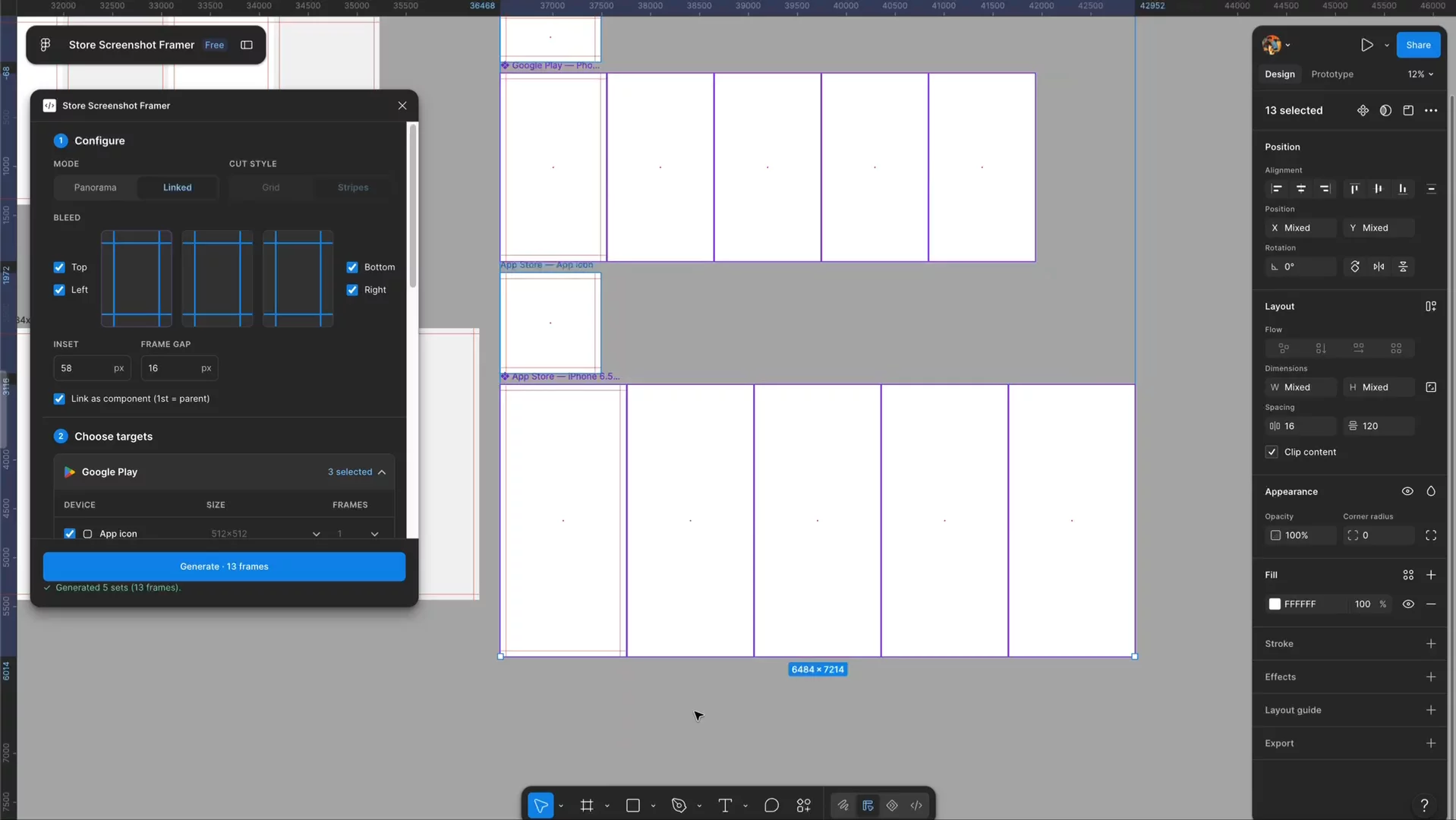
Task: Open the Figma main menu icon
Action: click(46, 45)
